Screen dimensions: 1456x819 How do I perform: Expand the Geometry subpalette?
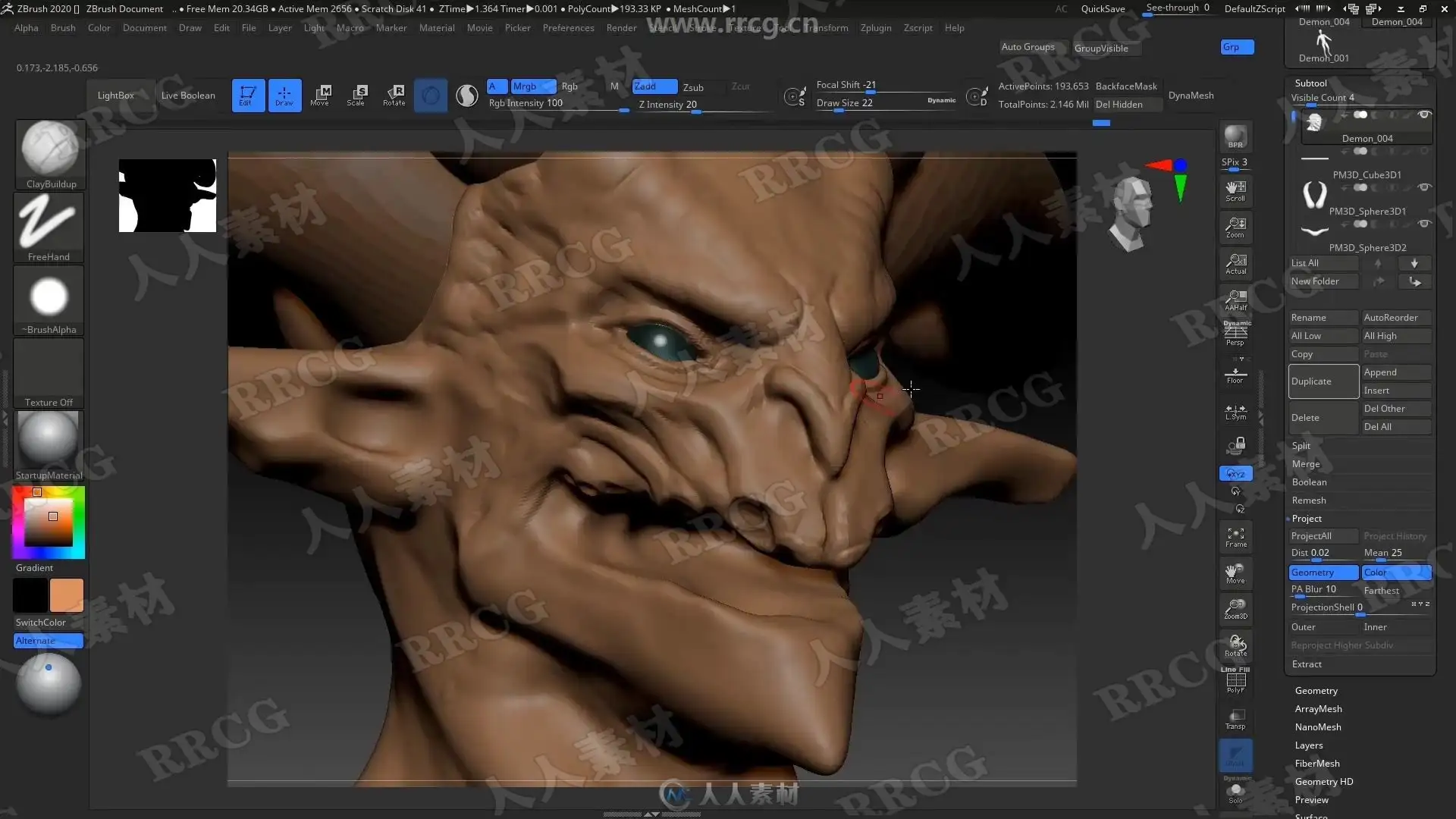click(1316, 691)
